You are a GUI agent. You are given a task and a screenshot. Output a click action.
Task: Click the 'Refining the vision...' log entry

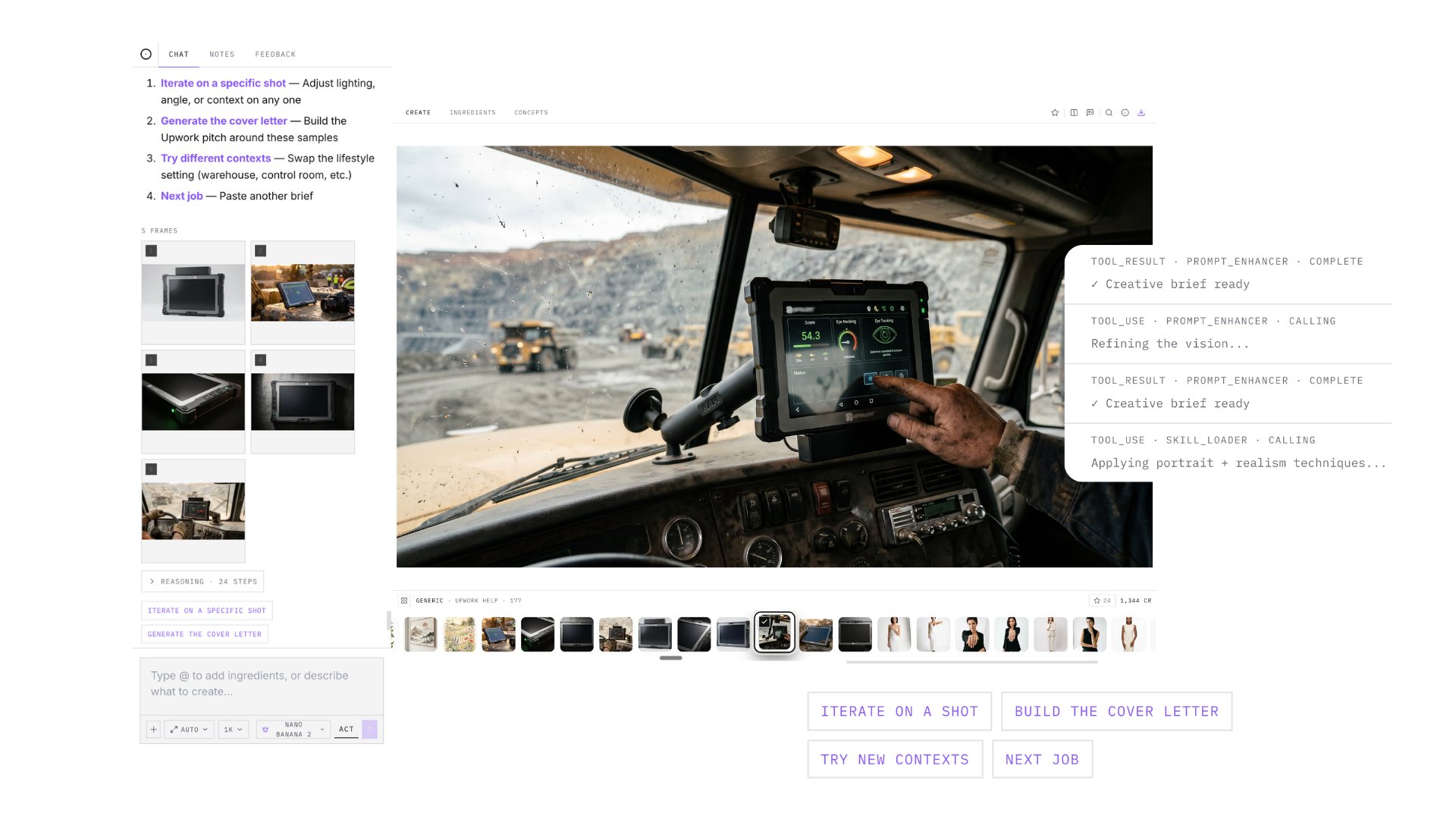tap(1169, 344)
